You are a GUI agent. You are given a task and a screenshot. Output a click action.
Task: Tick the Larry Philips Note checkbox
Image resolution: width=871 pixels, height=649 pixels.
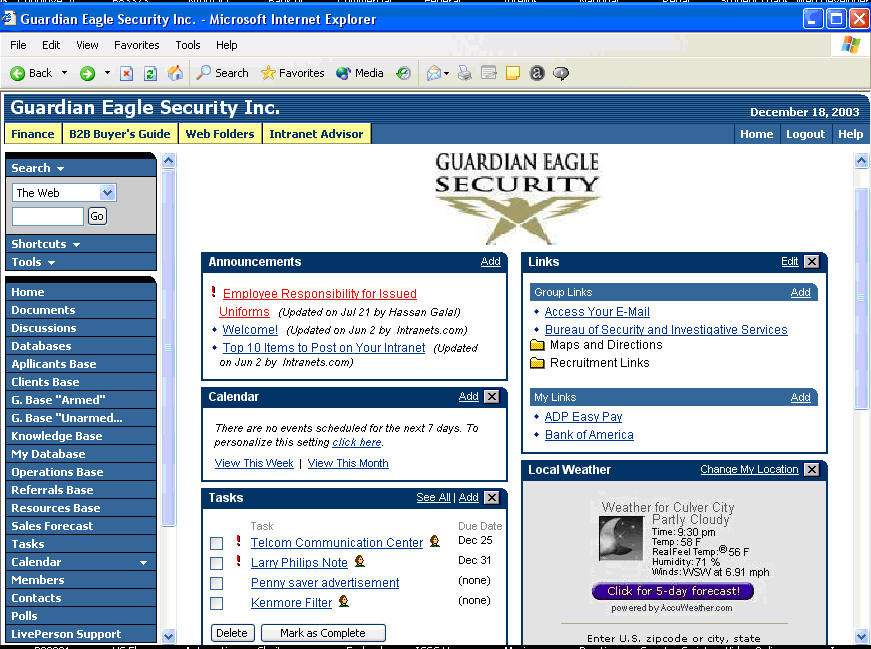pos(216,563)
